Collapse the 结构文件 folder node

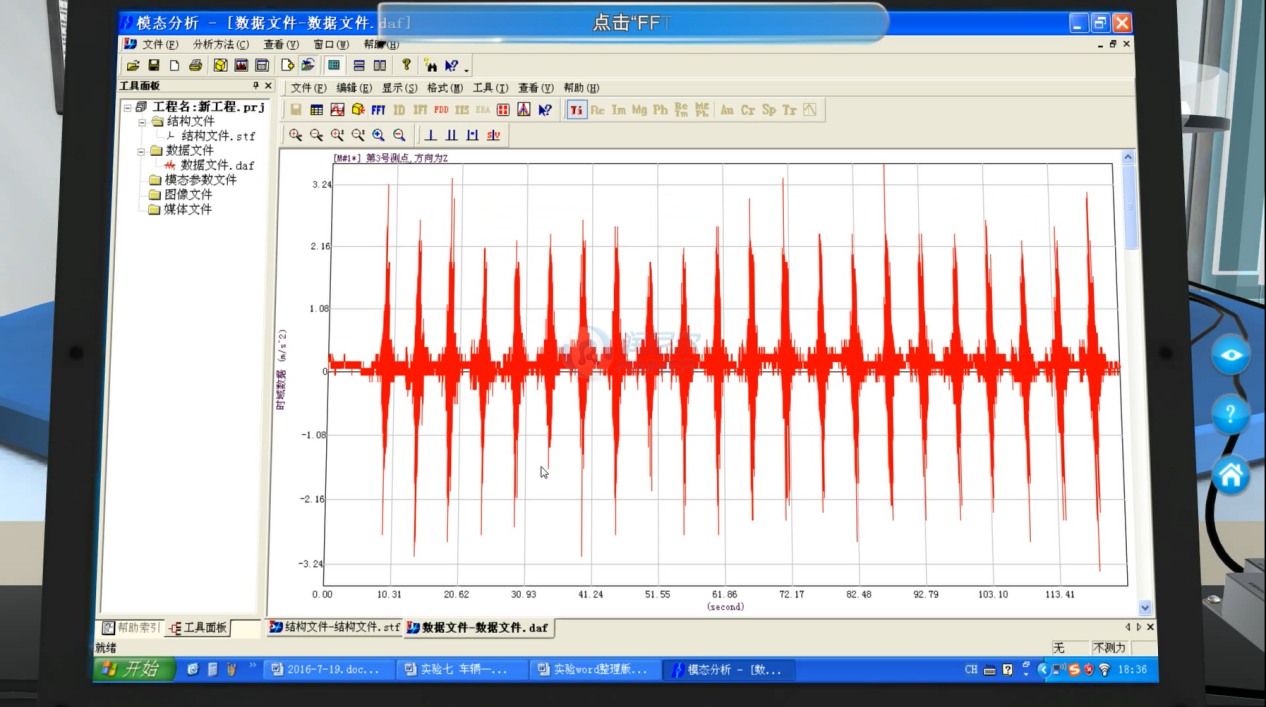[x=142, y=121]
